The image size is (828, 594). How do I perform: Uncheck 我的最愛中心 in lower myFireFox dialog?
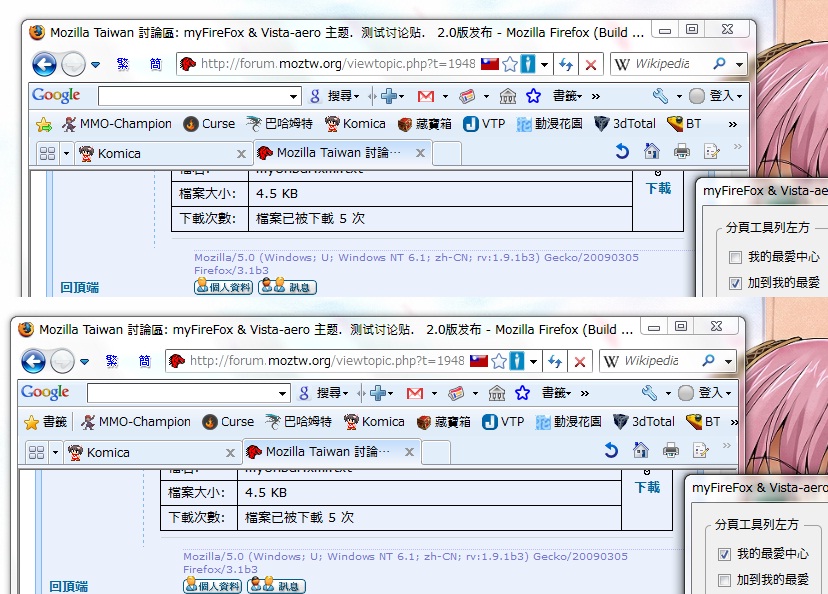tap(724, 554)
